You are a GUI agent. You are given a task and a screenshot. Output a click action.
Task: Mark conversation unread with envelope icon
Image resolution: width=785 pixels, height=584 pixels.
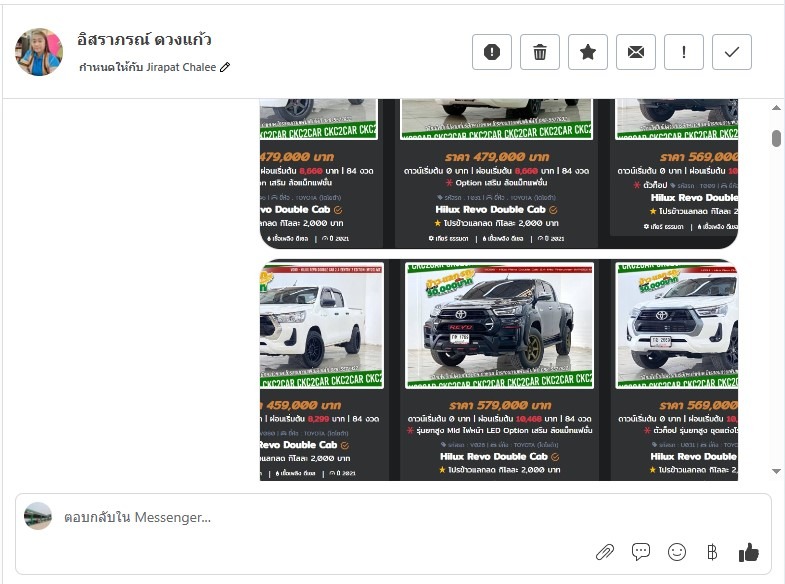[x=636, y=52]
